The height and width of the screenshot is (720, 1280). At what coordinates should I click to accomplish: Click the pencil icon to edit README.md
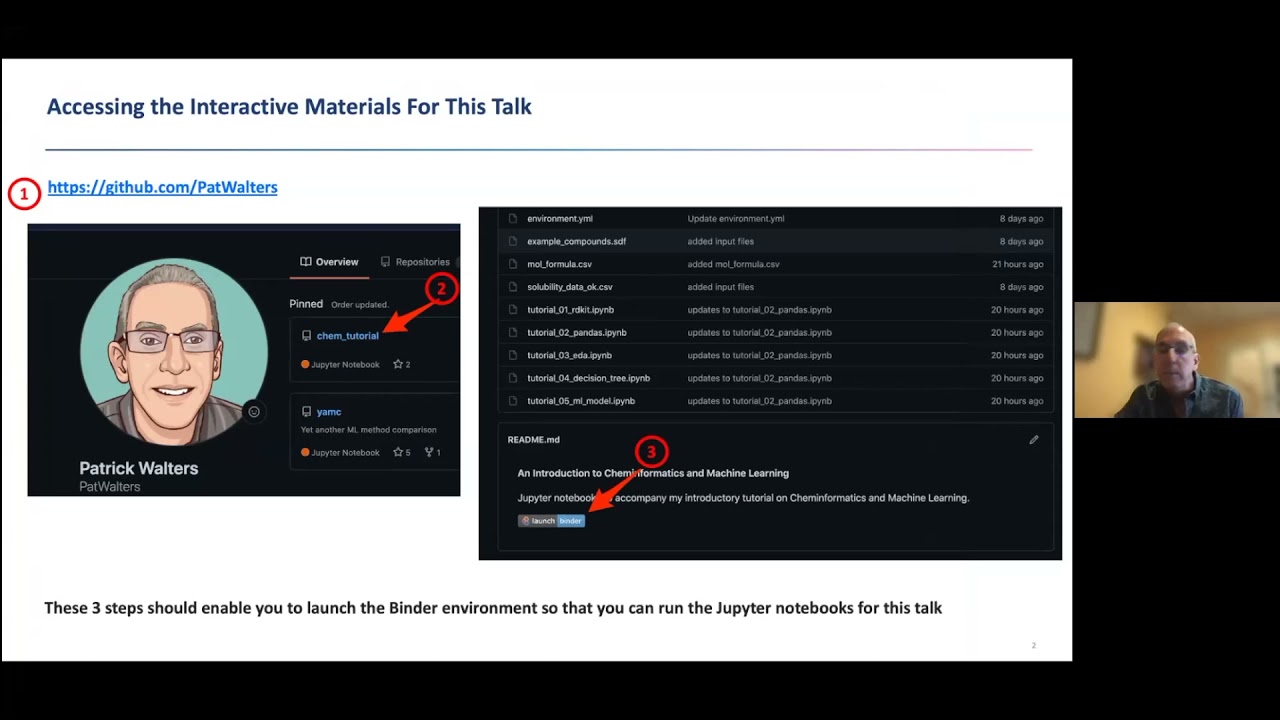[x=1034, y=440]
